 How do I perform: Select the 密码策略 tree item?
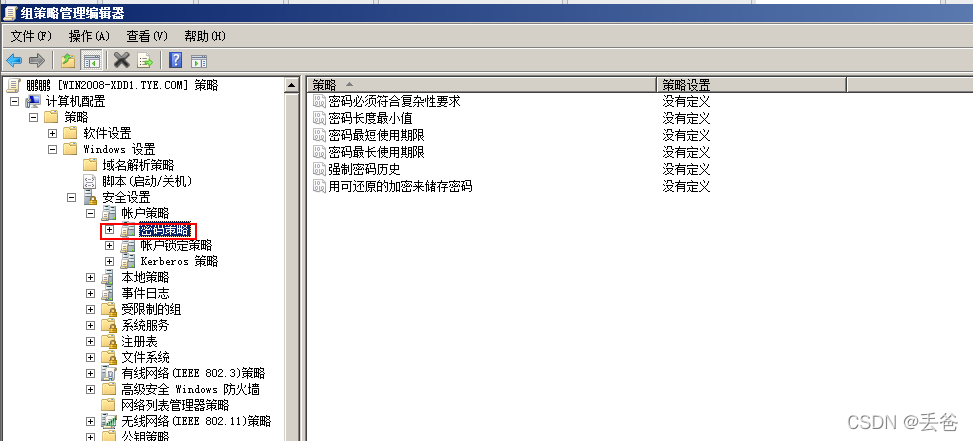[164, 230]
